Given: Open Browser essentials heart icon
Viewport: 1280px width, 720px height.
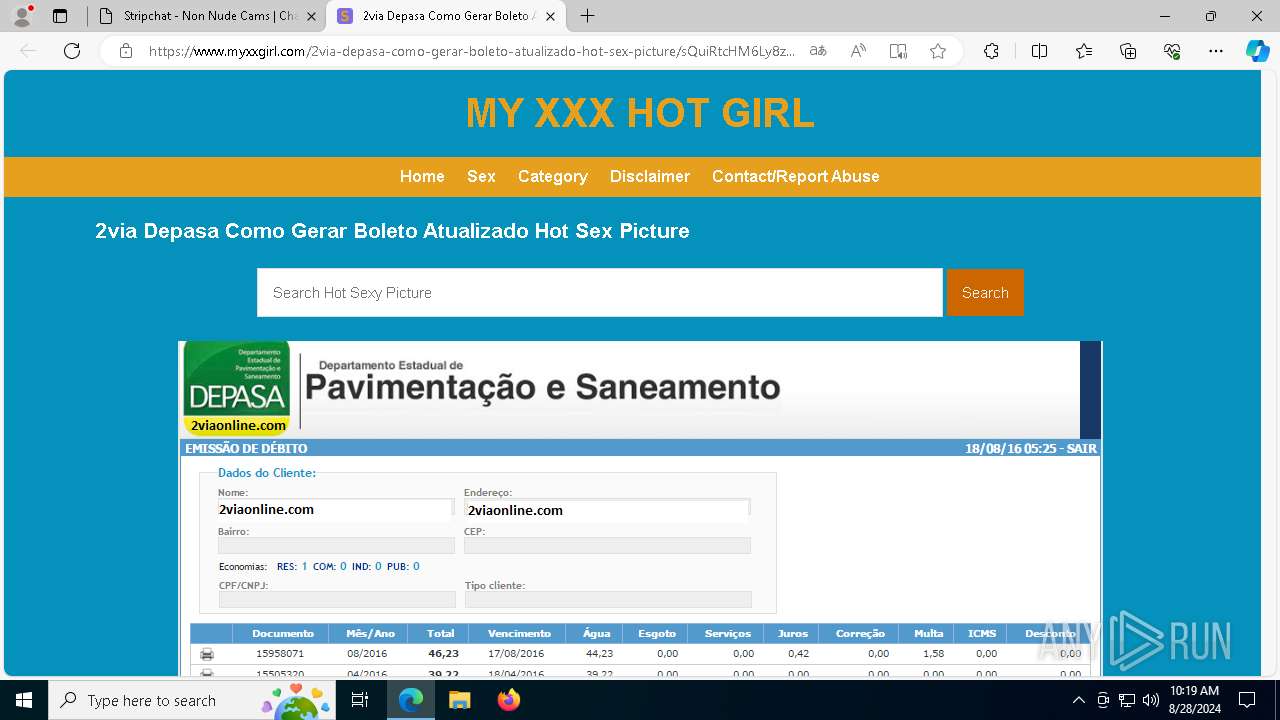Looking at the screenshot, I should point(1172,51).
